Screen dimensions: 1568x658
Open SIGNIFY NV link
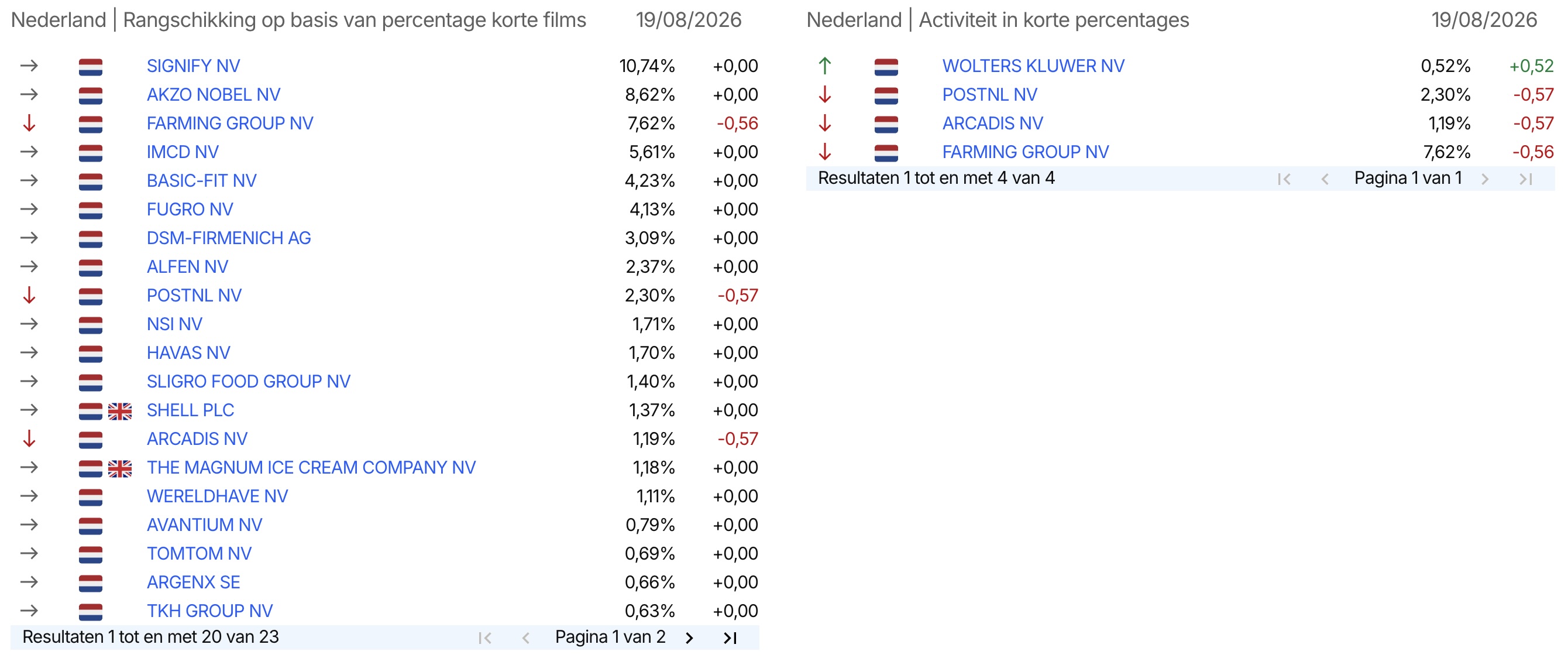[194, 66]
